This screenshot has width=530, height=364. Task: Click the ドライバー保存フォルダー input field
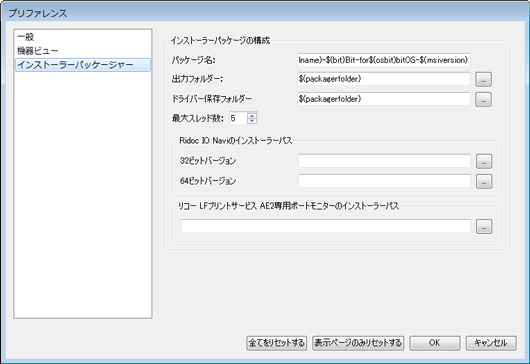click(x=384, y=99)
